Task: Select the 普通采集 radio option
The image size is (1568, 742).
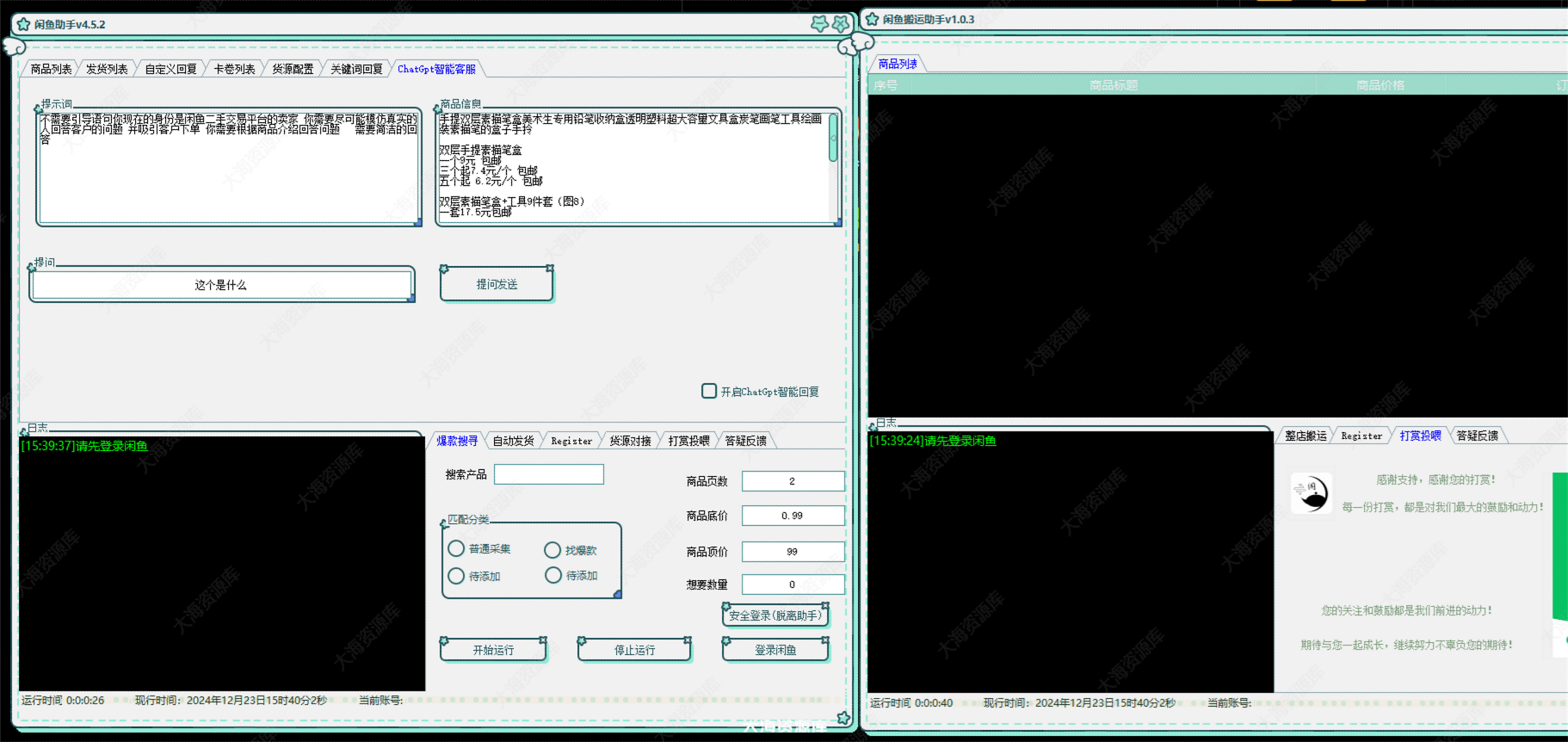Action: 456,548
